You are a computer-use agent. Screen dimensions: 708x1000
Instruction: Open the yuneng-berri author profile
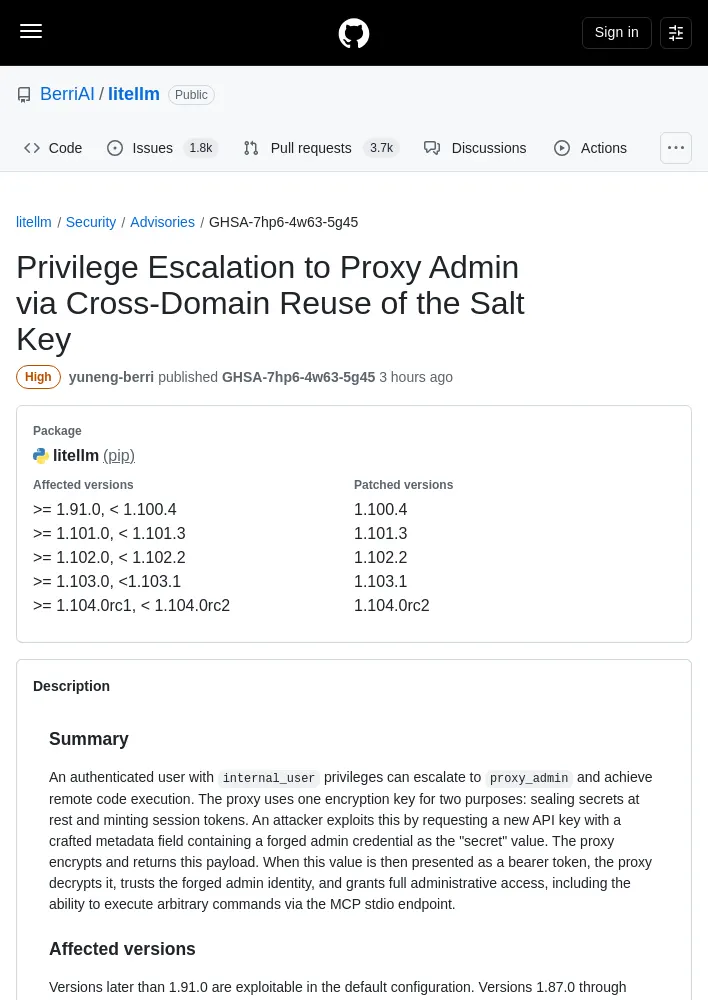[111, 377]
